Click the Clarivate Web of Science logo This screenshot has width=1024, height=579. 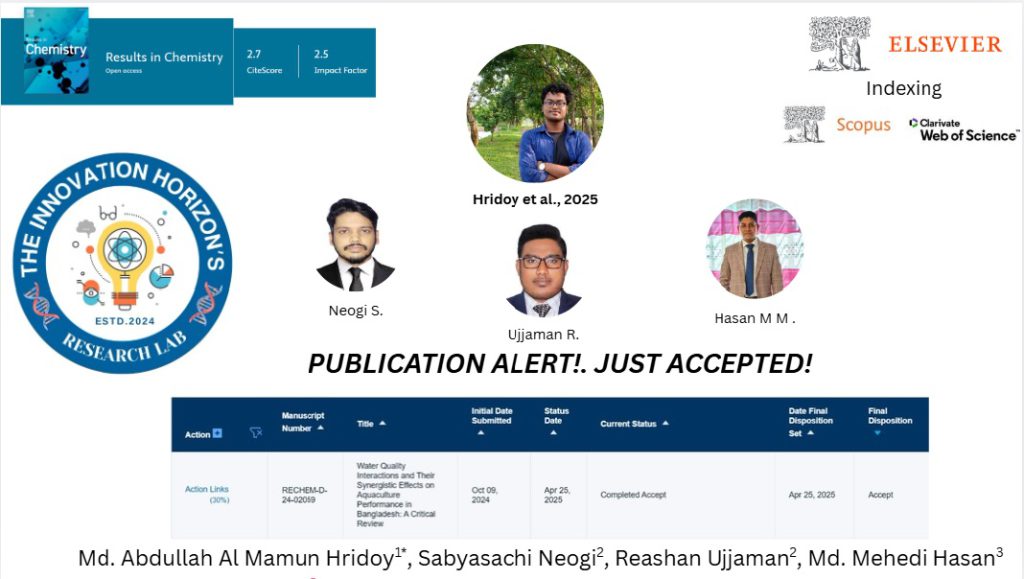pyautogui.click(x=964, y=130)
